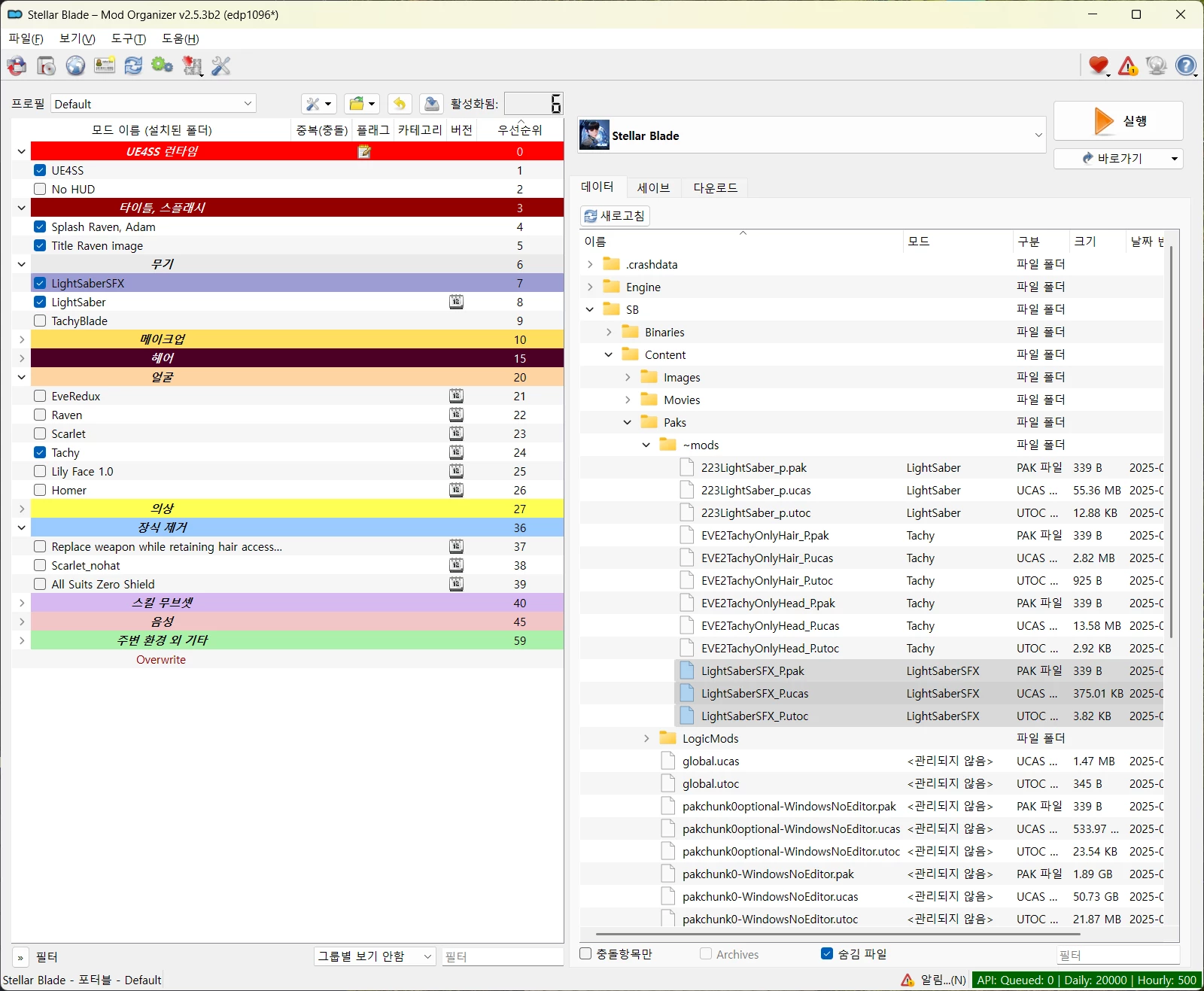Open the 그룹별 보기 안함 dropdown

[x=375, y=956]
